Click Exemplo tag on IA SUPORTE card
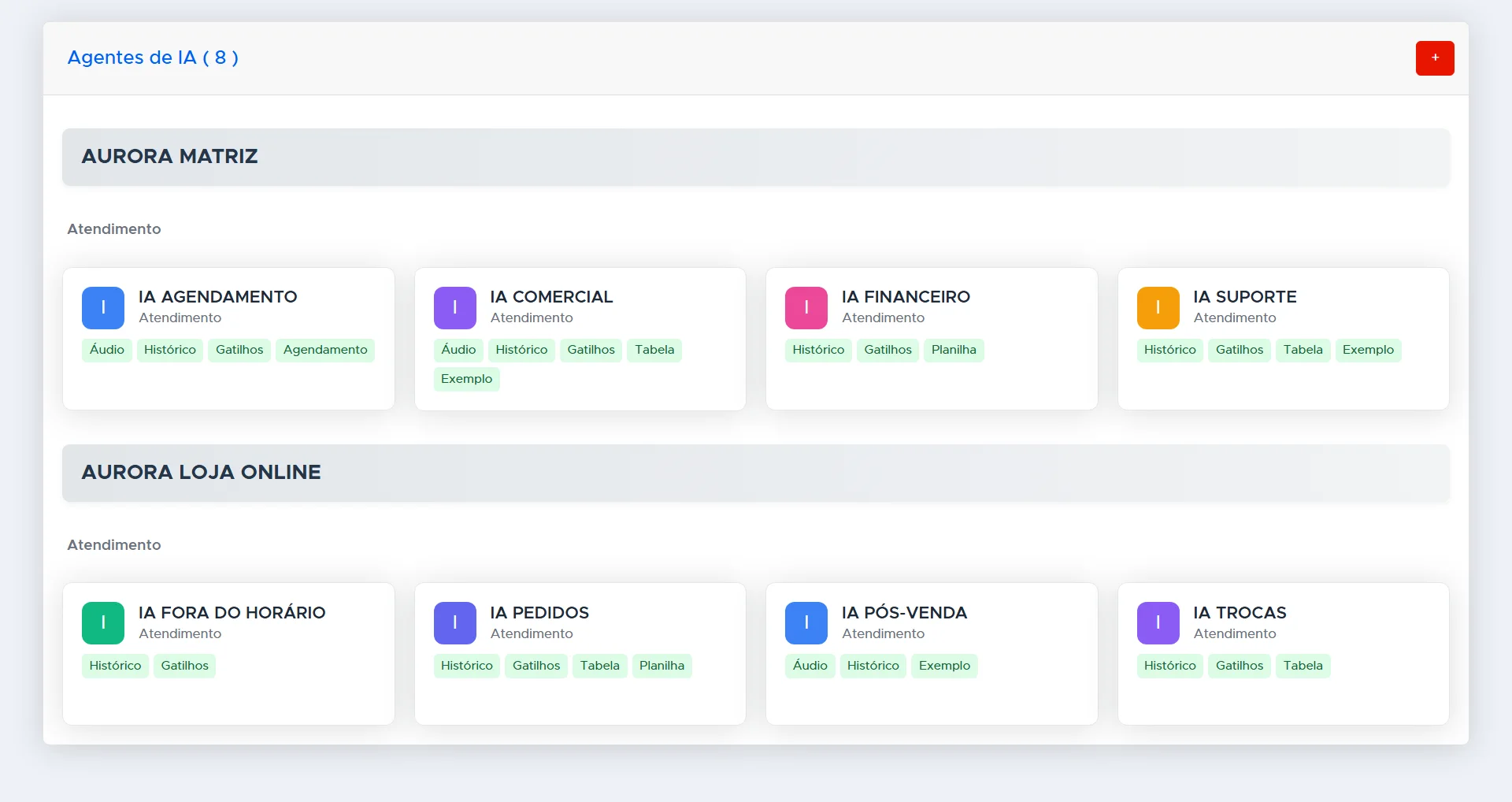1512x802 pixels. tap(1368, 350)
